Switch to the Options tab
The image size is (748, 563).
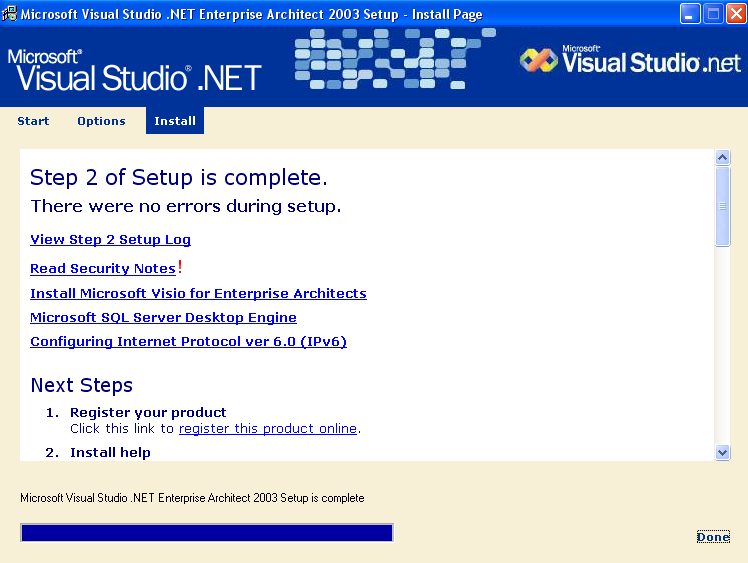coord(101,121)
